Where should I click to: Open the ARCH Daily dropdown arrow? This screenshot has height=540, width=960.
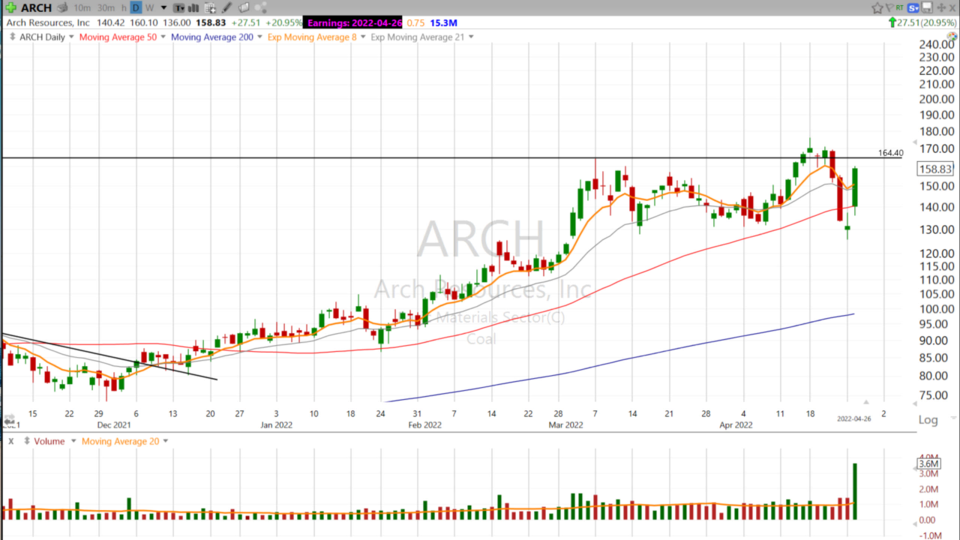click(71, 37)
